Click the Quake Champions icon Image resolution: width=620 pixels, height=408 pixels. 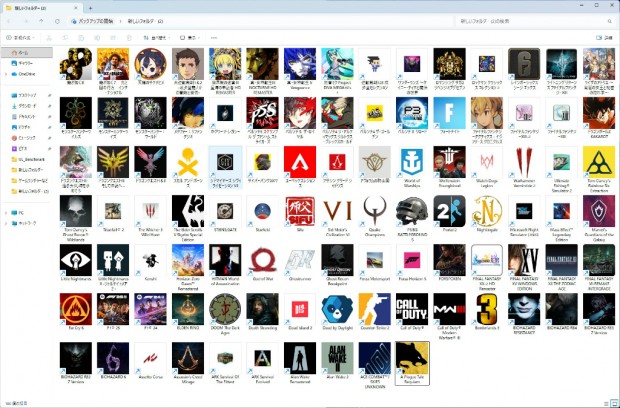[x=376, y=210]
